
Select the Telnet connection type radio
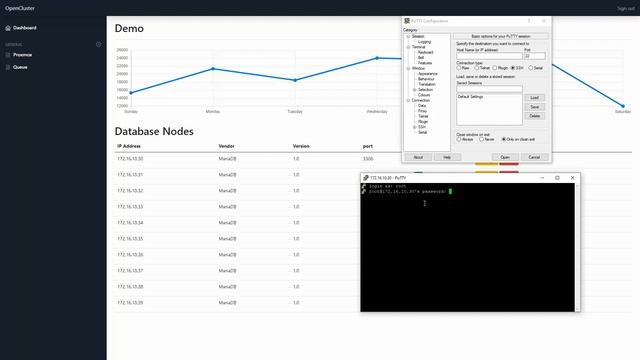pos(477,68)
